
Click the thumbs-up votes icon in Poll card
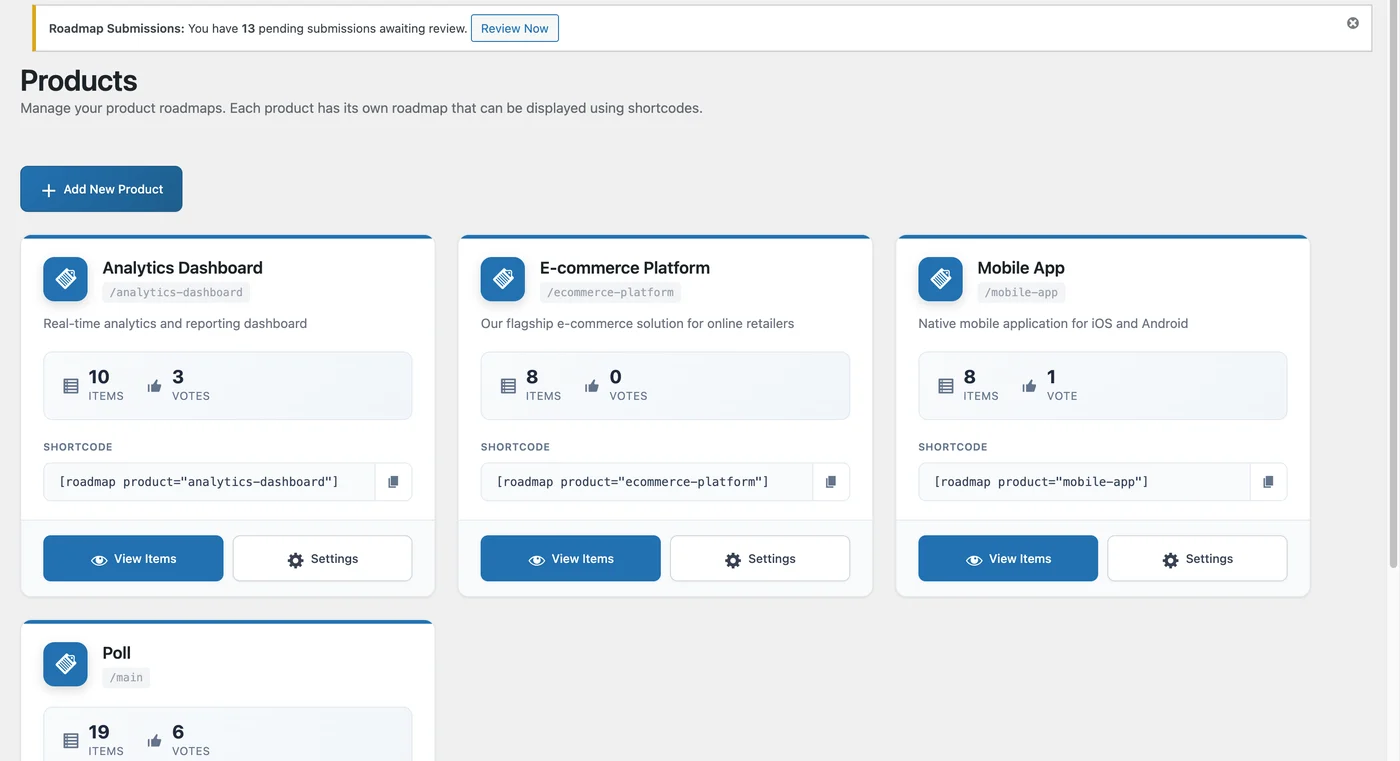pos(154,741)
